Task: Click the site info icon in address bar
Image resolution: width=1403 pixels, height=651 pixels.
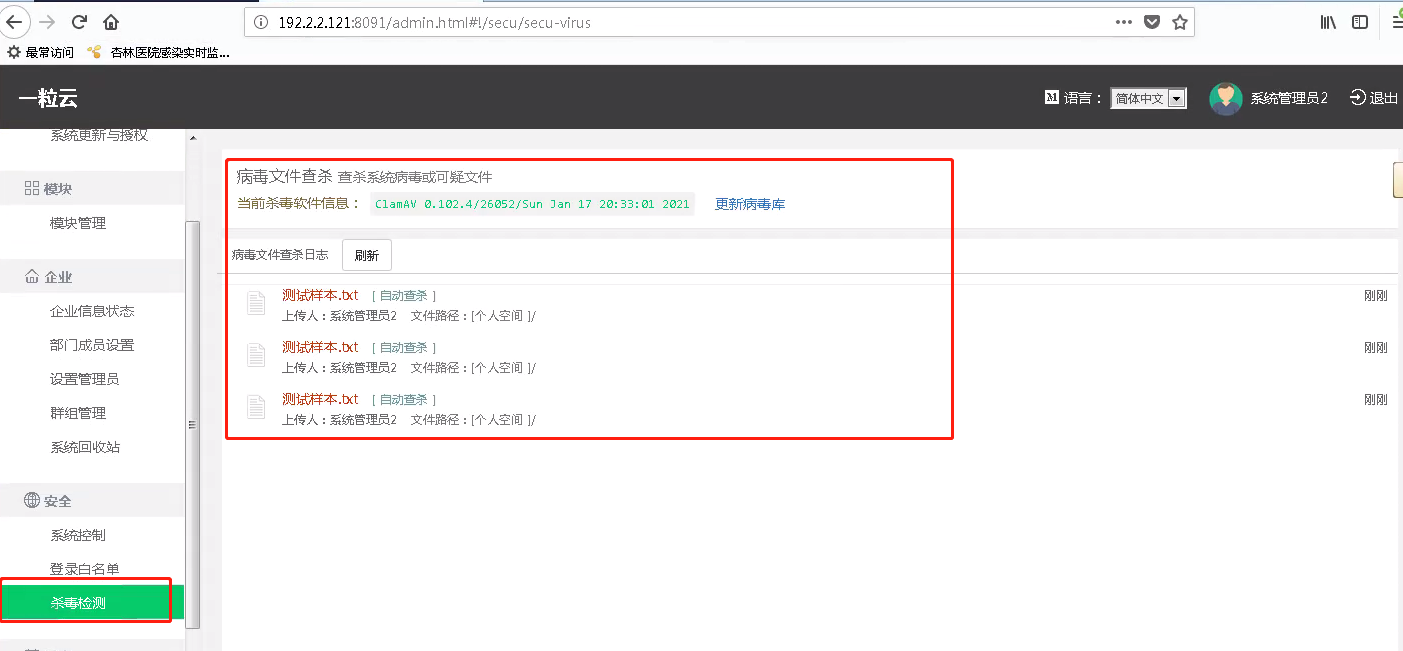Action: [x=259, y=22]
